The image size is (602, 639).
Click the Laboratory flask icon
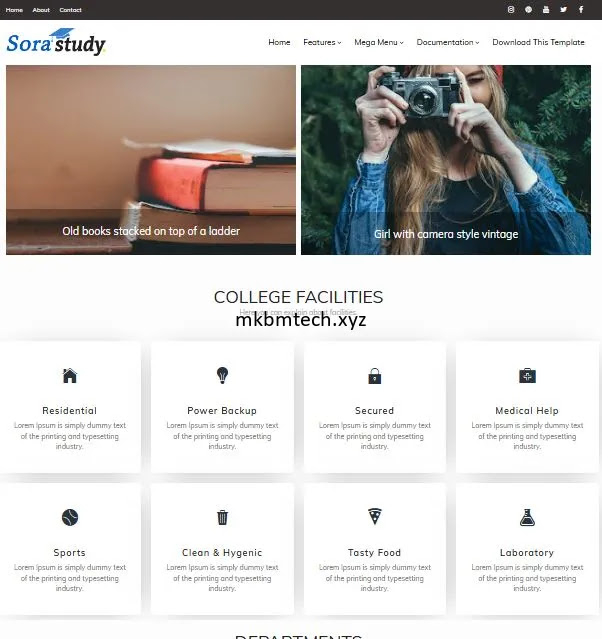pyautogui.click(x=527, y=518)
